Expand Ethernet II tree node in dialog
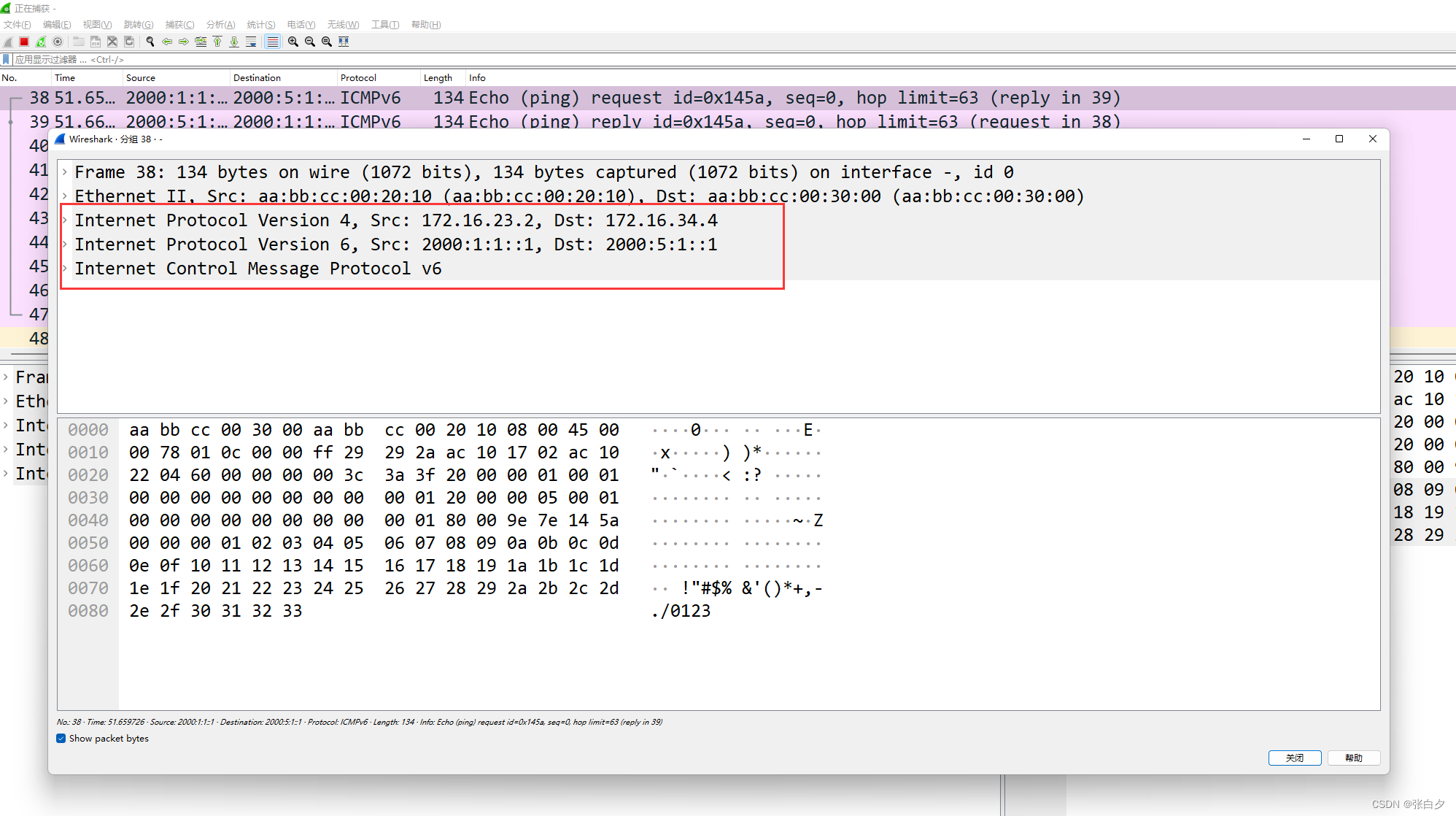 point(65,196)
